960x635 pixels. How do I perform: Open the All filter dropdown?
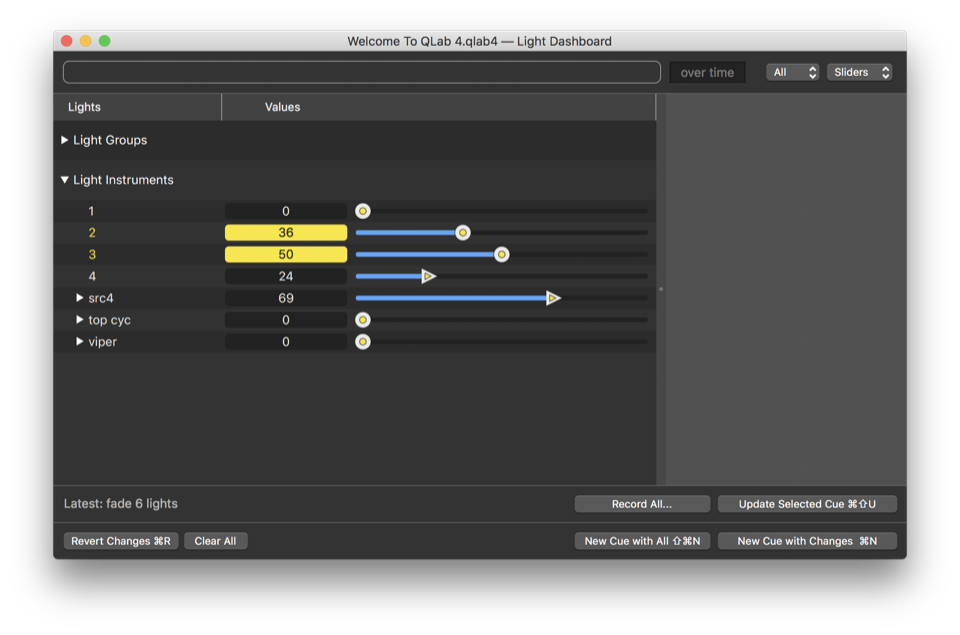pyautogui.click(x=793, y=72)
